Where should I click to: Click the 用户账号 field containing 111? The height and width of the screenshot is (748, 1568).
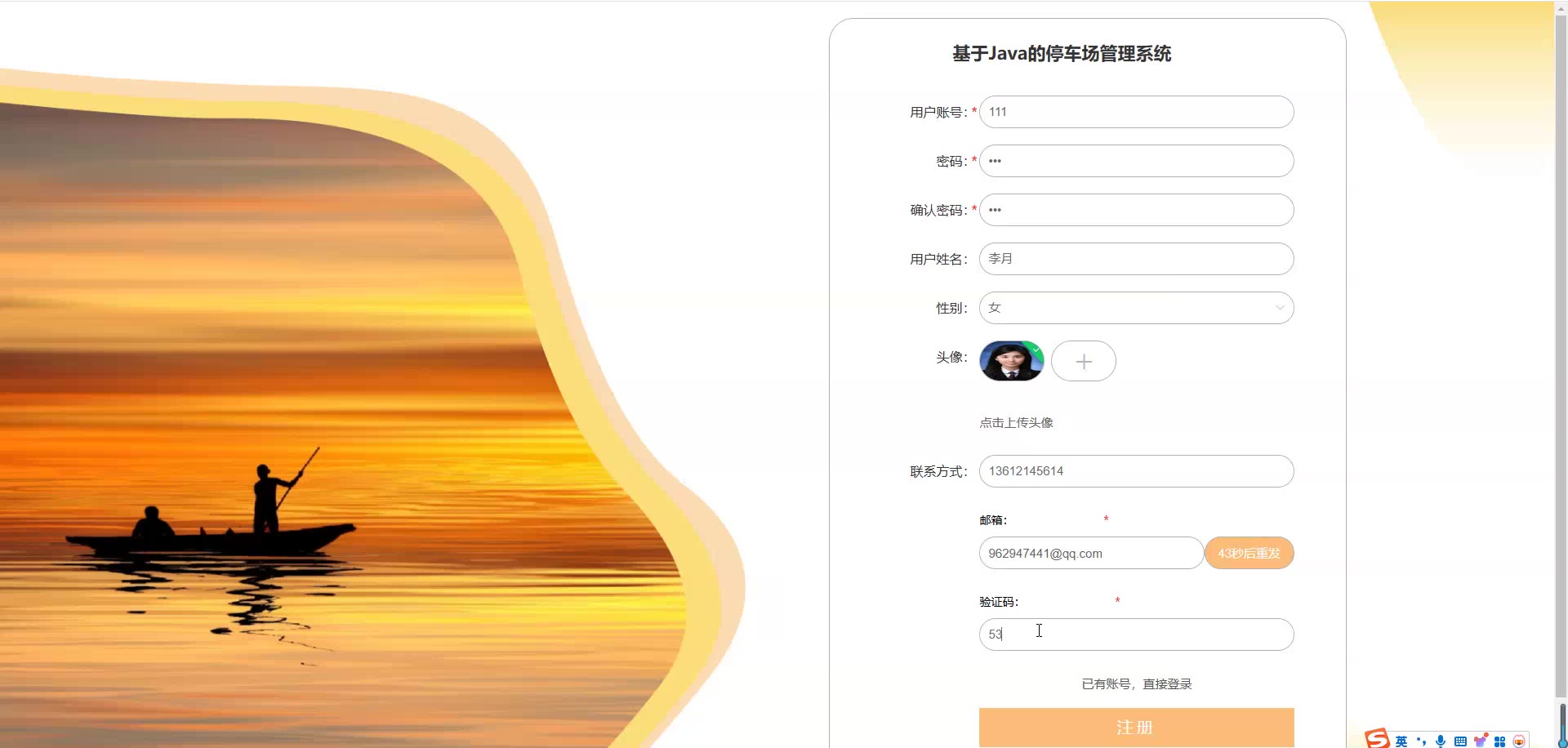tap(1137, 112)
